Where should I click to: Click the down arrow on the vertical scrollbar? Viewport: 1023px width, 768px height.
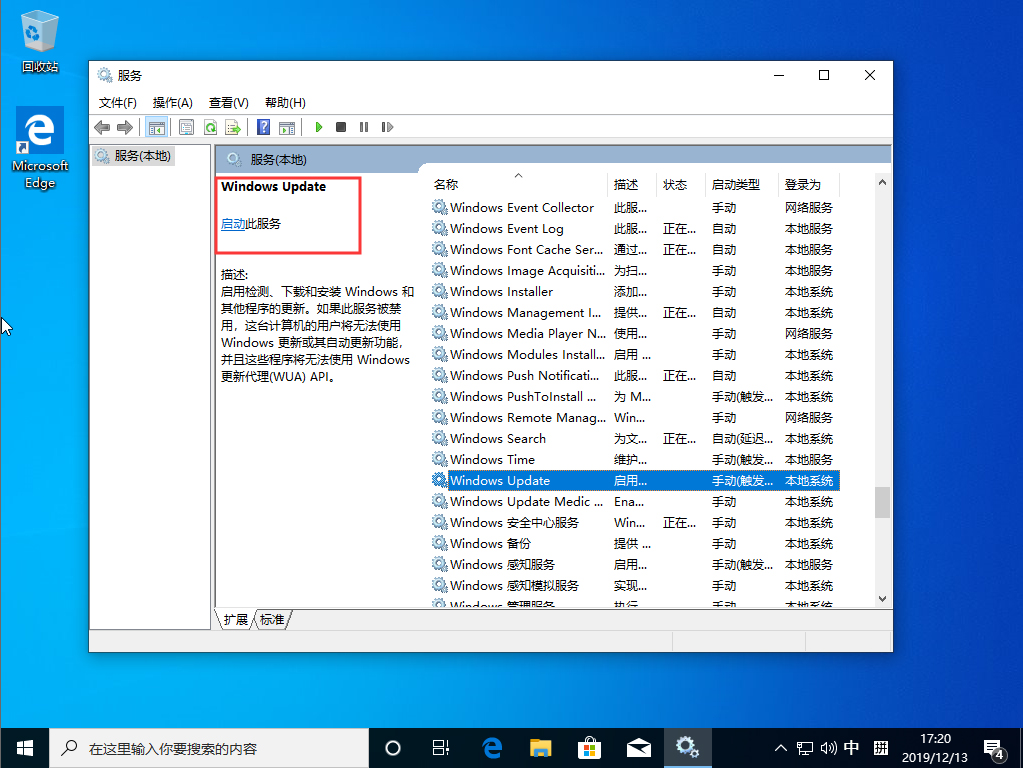tap(881, 598)
